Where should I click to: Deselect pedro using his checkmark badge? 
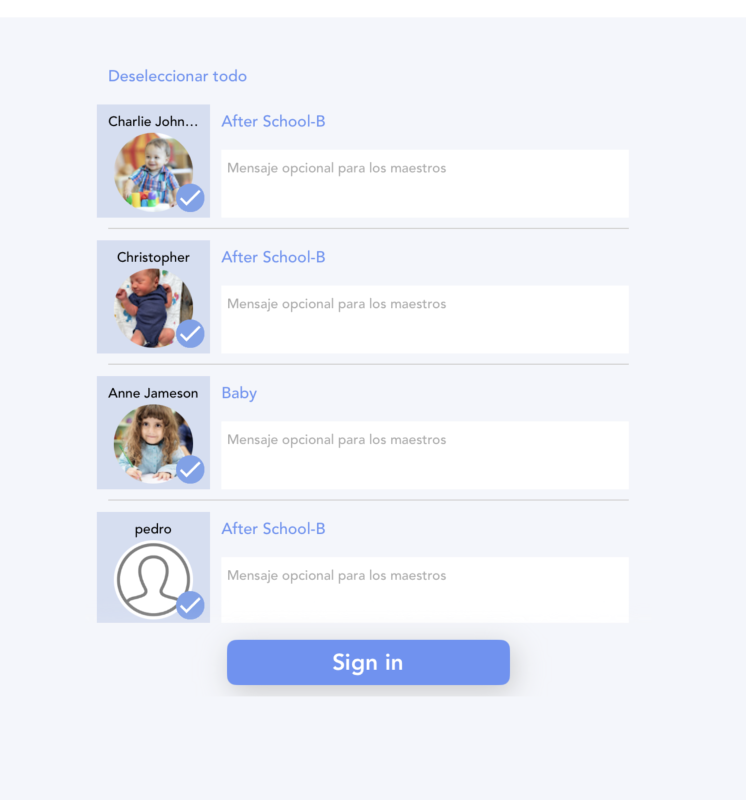(190, 605)
